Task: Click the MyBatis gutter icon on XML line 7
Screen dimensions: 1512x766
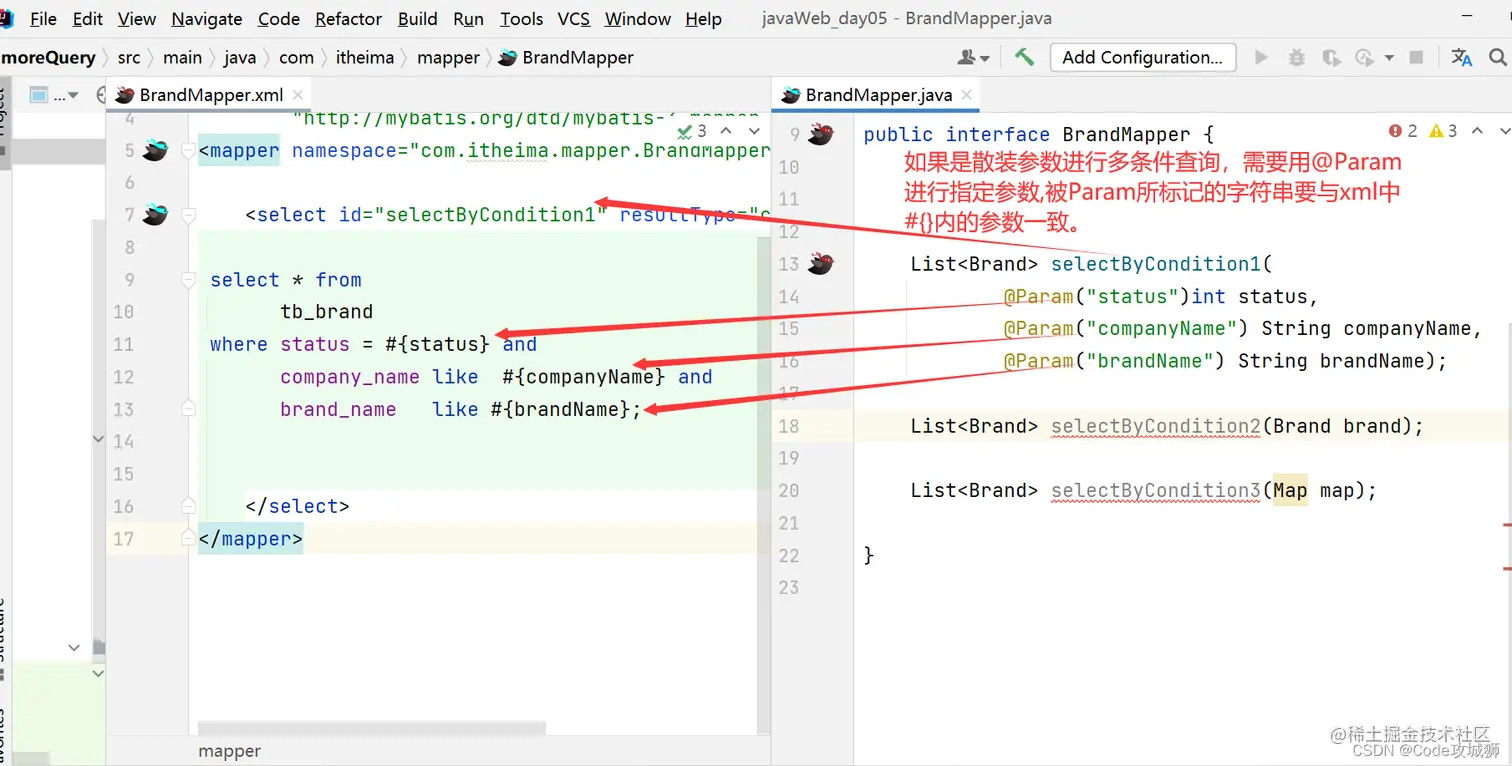Action: coord(155,214)
